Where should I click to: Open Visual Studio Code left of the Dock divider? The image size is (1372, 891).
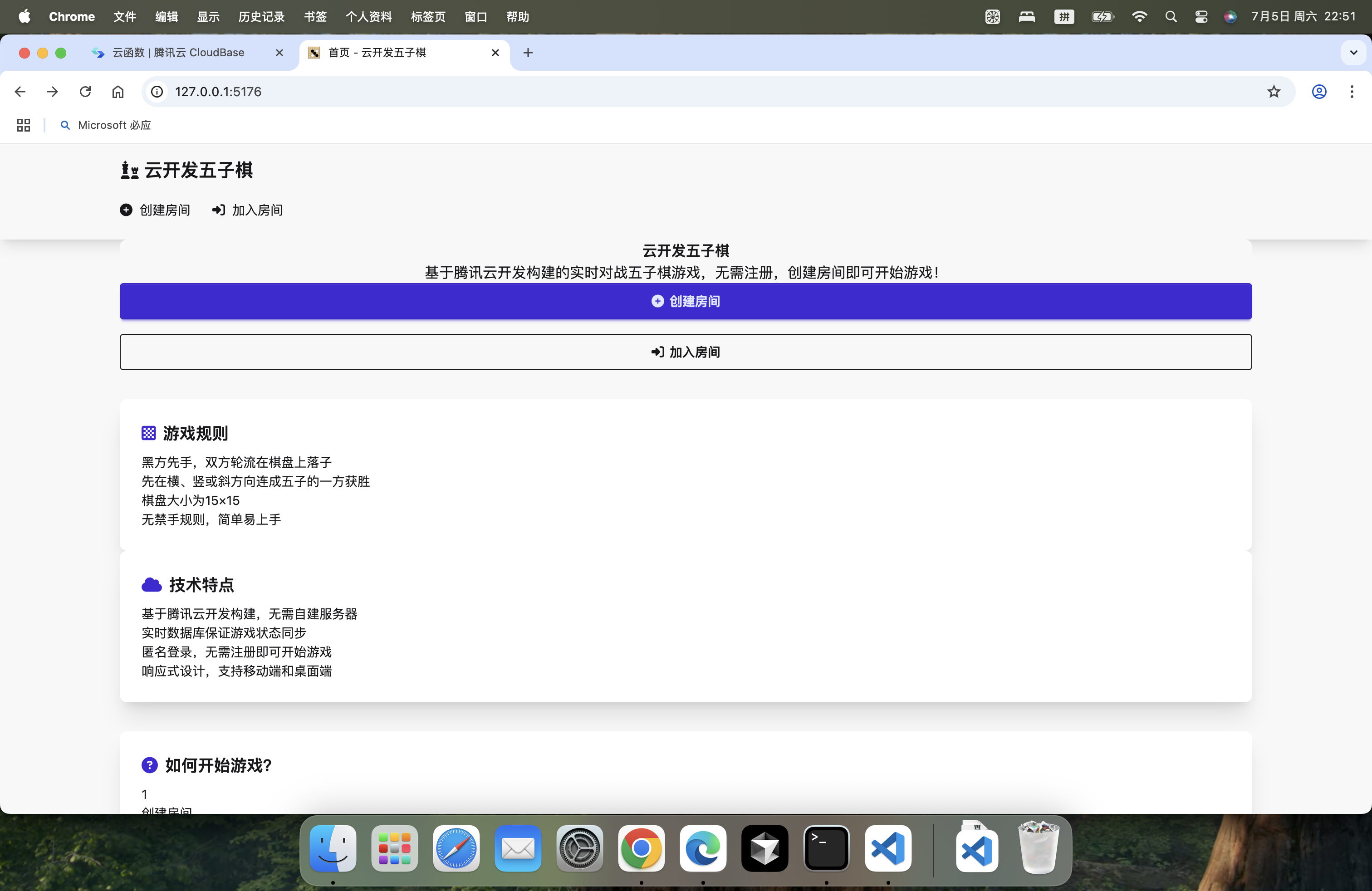[888, 848]
